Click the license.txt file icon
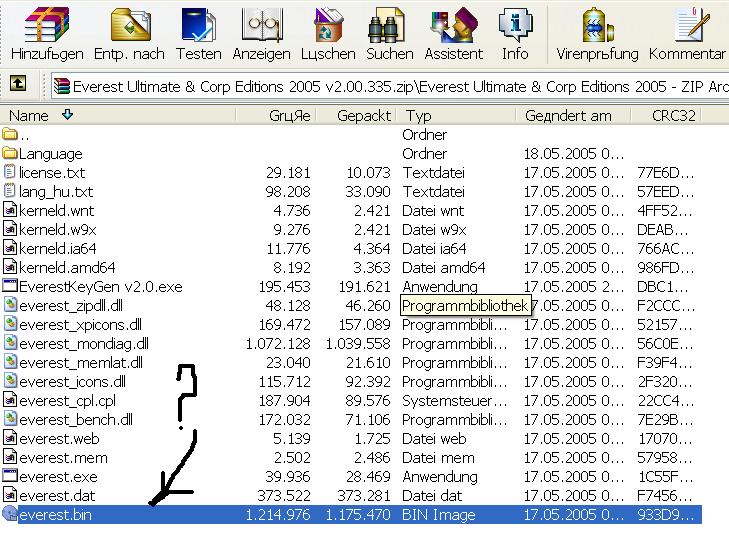 [9, 172]
